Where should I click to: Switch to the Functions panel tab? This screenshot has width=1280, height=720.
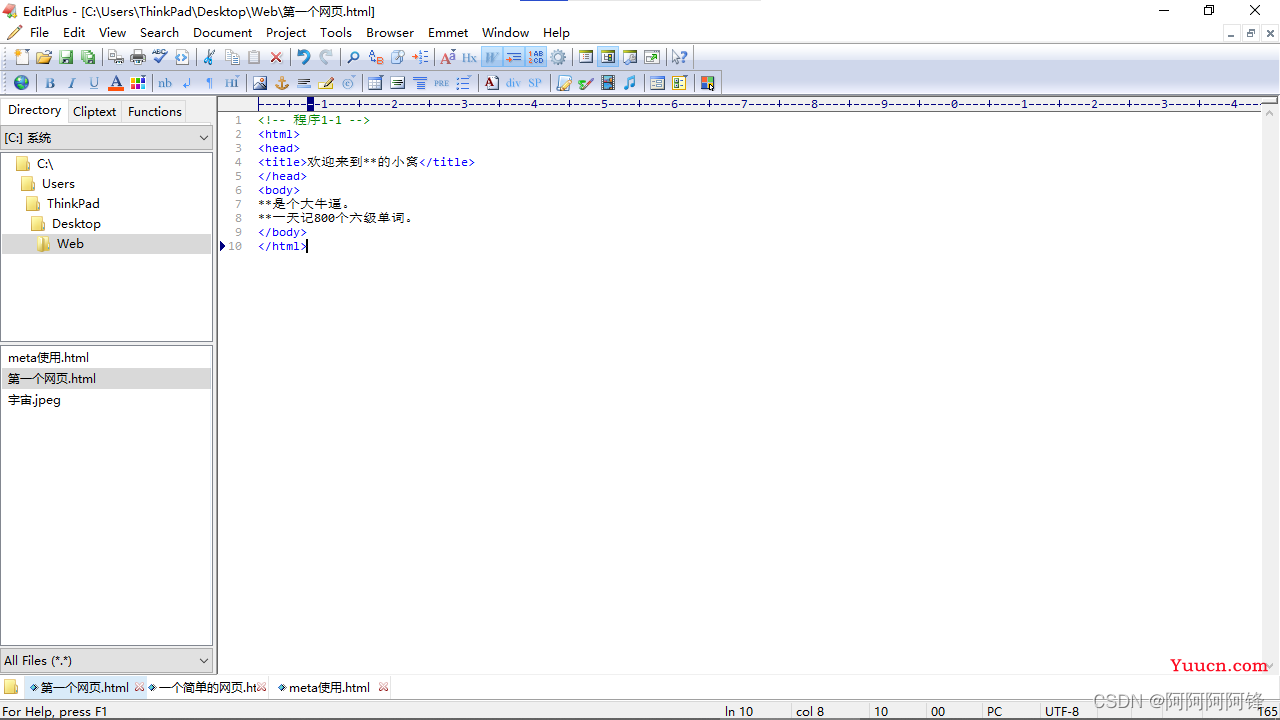pyautogui.click(x=155, y=111)
